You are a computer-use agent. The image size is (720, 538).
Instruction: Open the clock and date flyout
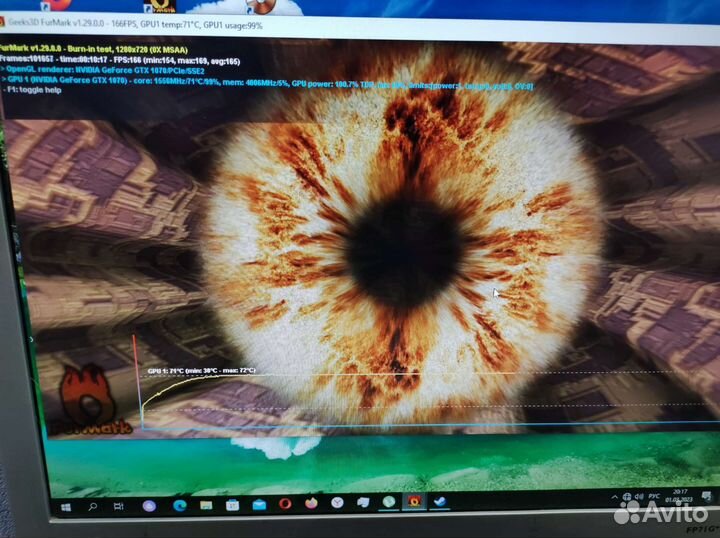point(680,495)
